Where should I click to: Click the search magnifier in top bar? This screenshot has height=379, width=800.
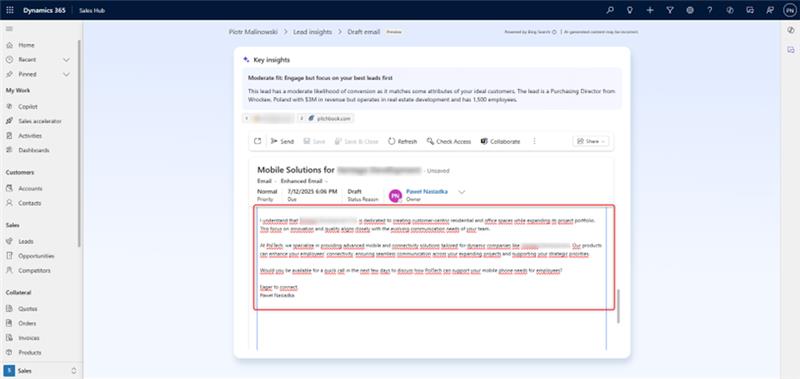[x=610, y=10]
